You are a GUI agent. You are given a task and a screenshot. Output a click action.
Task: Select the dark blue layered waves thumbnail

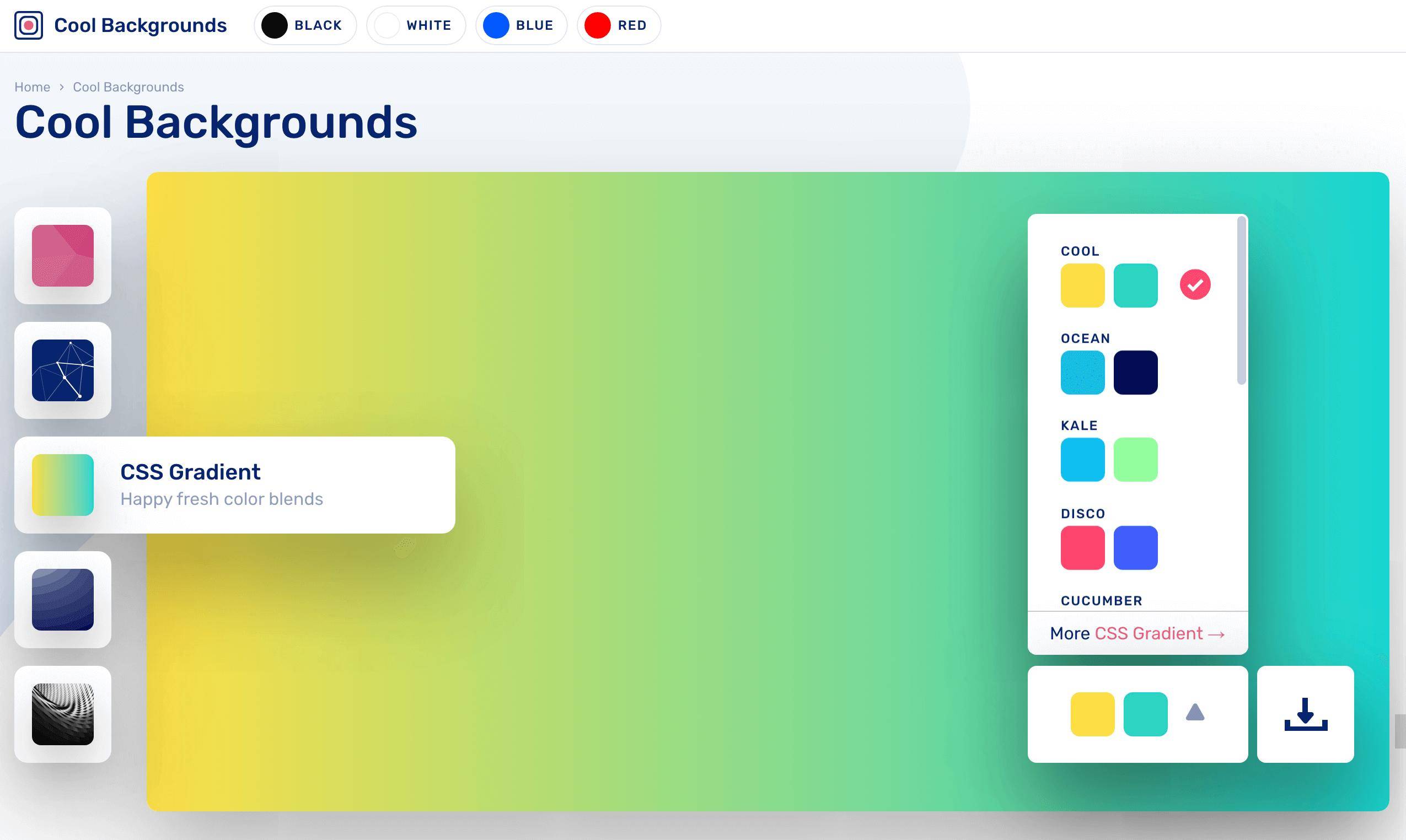click(63, 600)
